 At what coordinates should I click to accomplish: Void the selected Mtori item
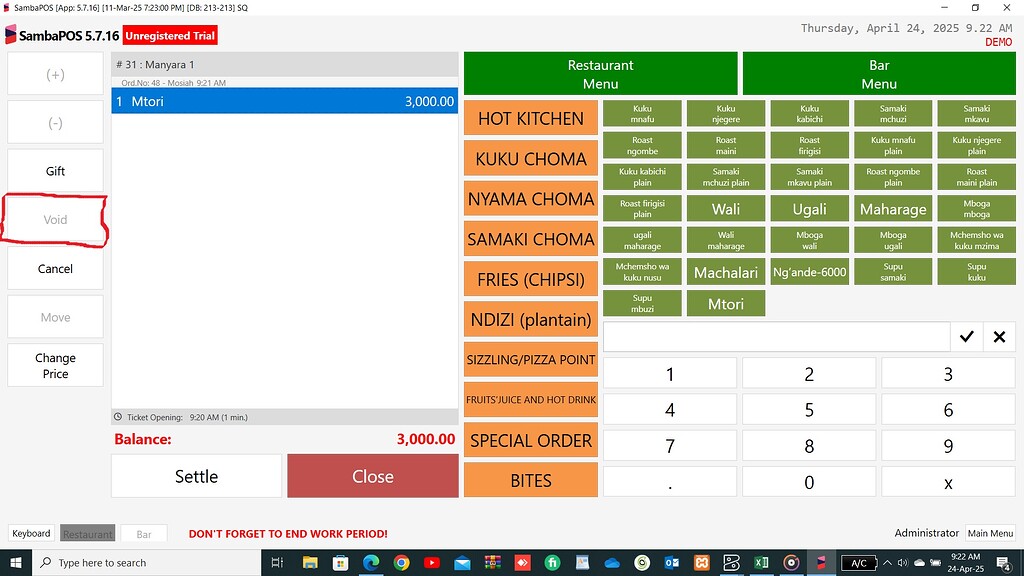click(x=55, y=218)
